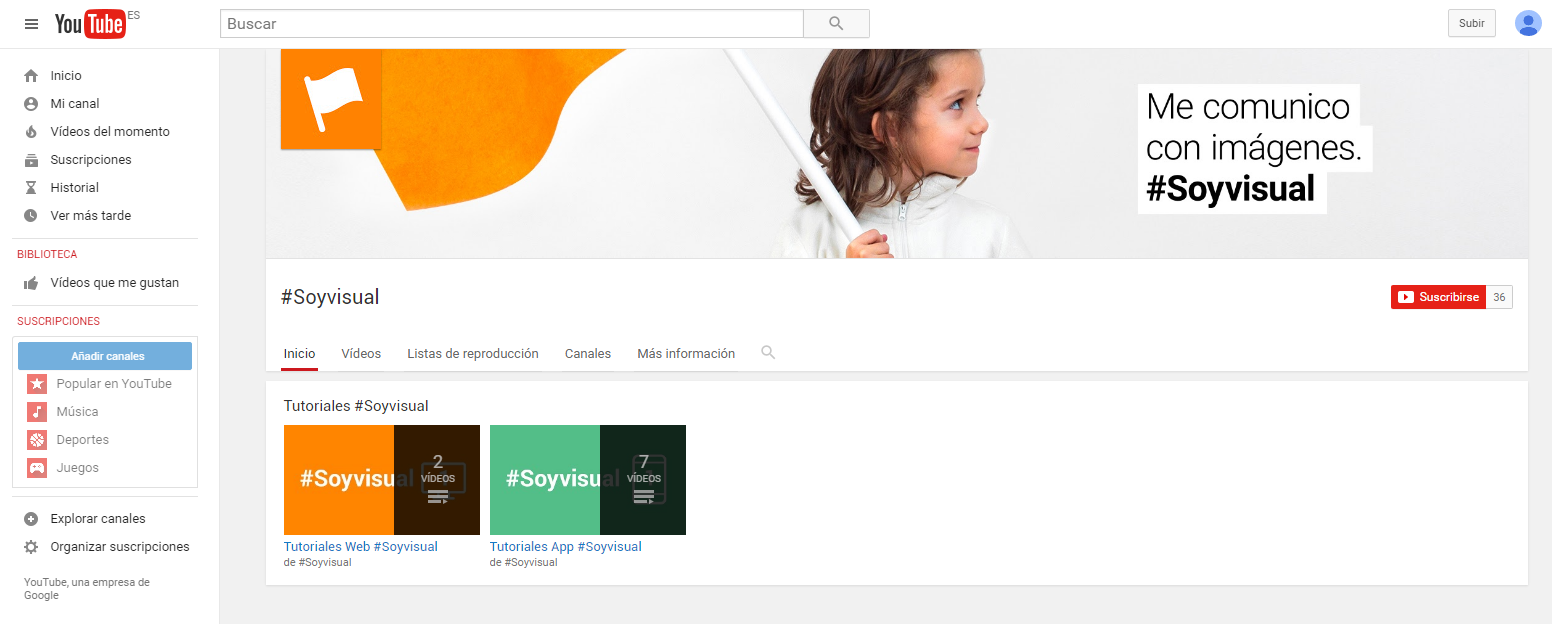Screen dimensions: 1552x624
Task: Click the SUSCRIPCIONES section heading
Action: click(58, 321)
